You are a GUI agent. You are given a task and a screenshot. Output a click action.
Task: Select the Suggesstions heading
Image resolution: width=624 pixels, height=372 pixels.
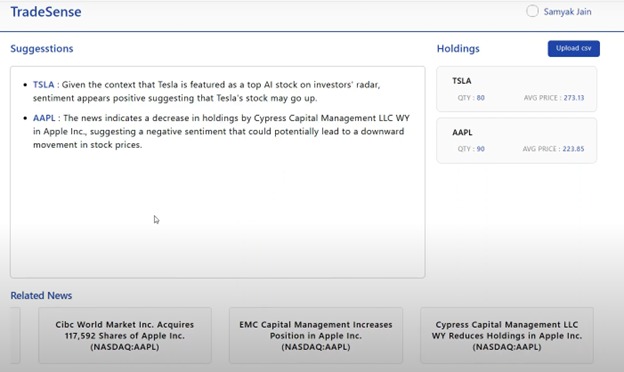click(x=42, y=49)
